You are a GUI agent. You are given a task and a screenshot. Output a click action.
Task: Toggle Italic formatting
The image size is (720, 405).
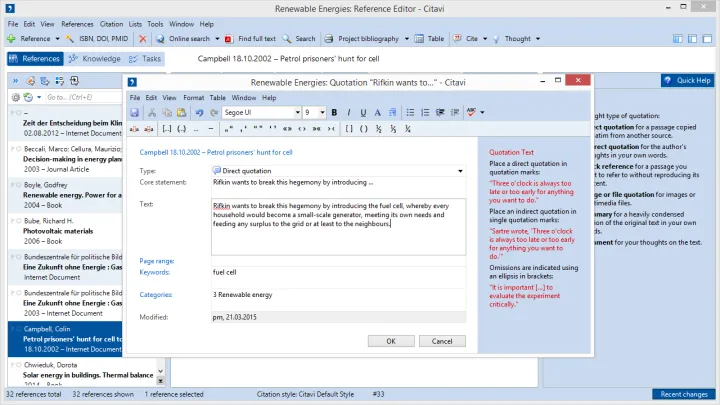349,112
